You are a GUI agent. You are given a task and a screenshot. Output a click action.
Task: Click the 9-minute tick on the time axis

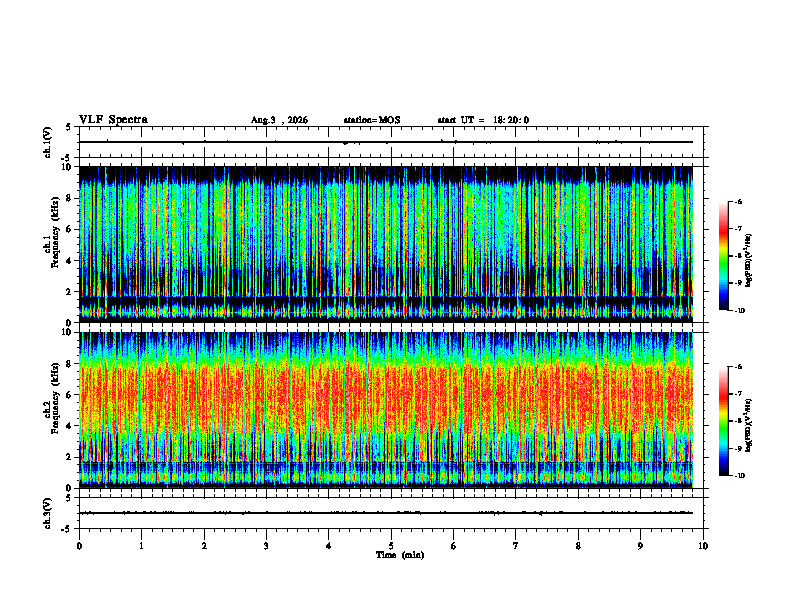click(x=640, y=546)
